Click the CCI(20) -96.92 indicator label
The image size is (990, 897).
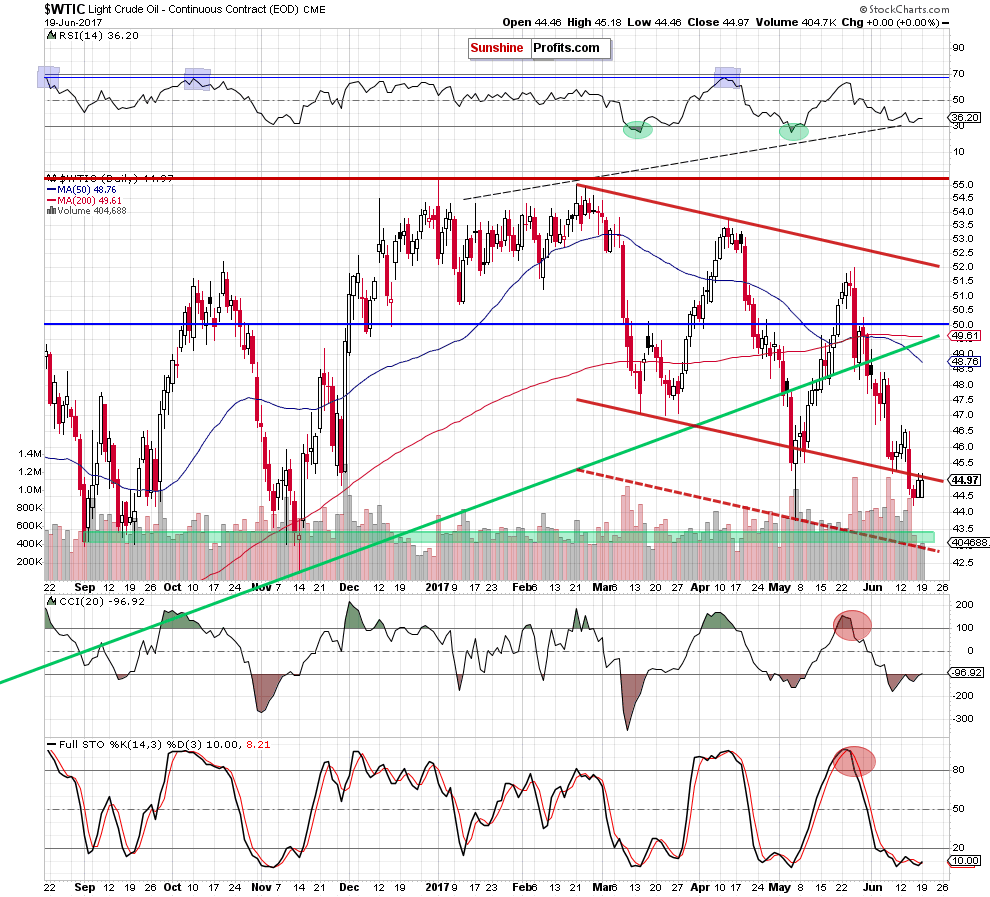coord(101,602)
